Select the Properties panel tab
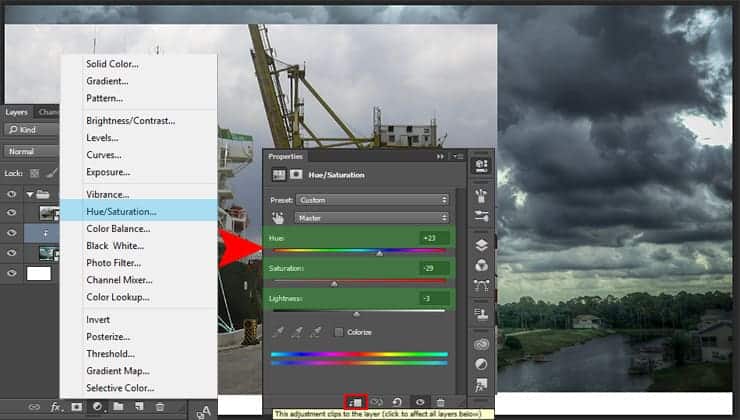 pos(286,156)
